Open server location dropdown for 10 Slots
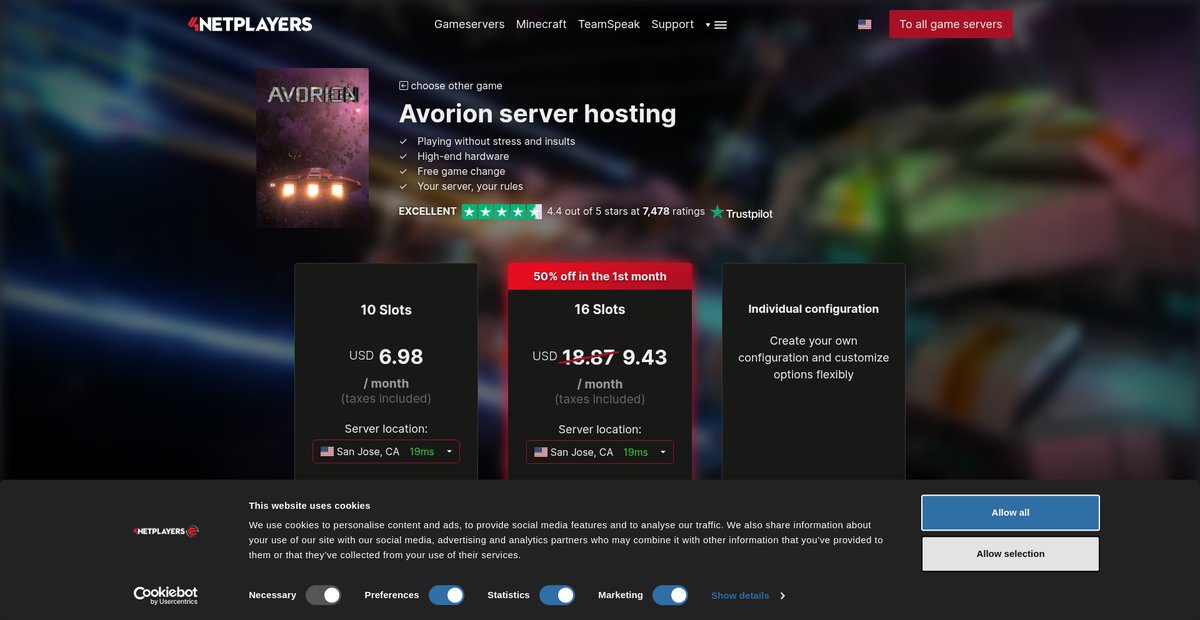The image size is (1200, 620). point(386,452)
